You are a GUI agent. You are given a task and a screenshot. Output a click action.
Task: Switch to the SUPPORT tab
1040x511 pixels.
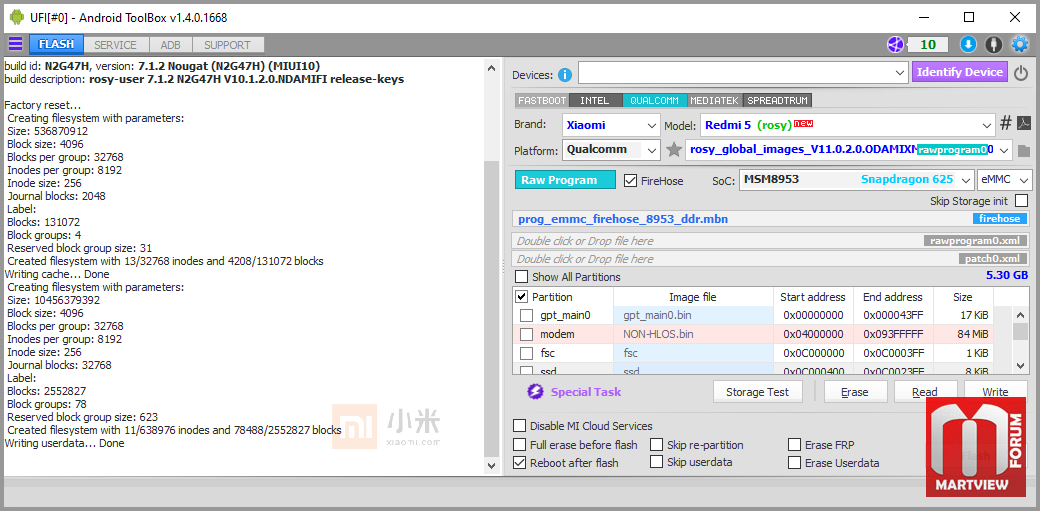pos(228,45)
